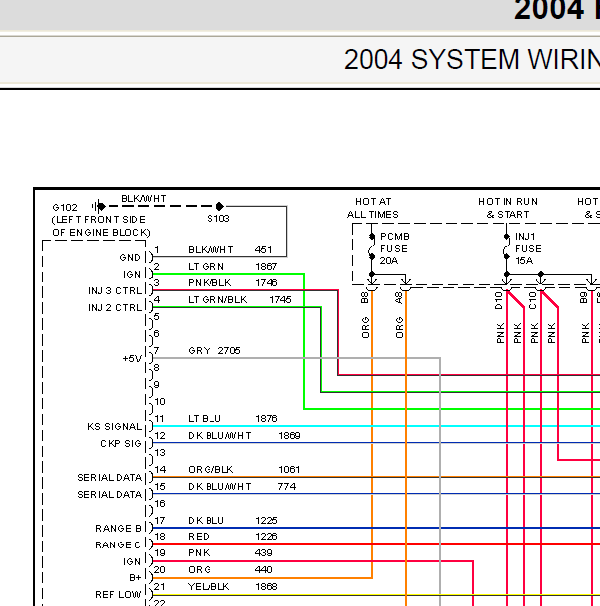The height and width of the screenshot is (606, 600).
Task: Select the 'PNK/BLK 1746' wire label
Action: click(x=232, y=283)
